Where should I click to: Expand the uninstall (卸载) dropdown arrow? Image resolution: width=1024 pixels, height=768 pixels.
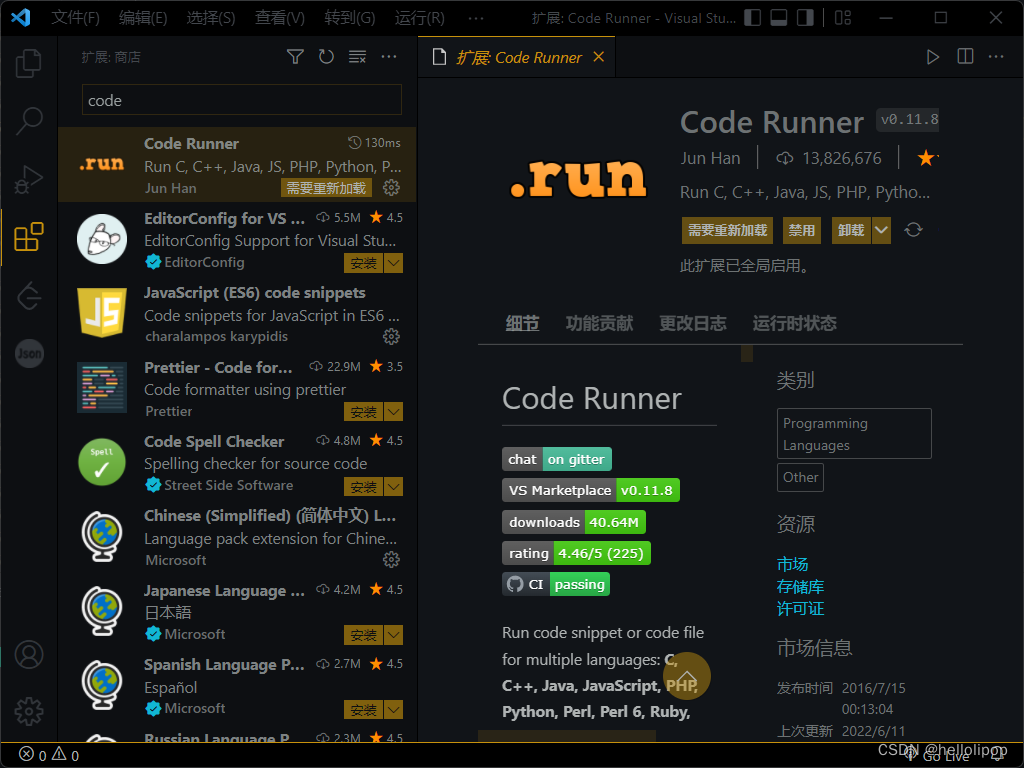coord(881,231)
